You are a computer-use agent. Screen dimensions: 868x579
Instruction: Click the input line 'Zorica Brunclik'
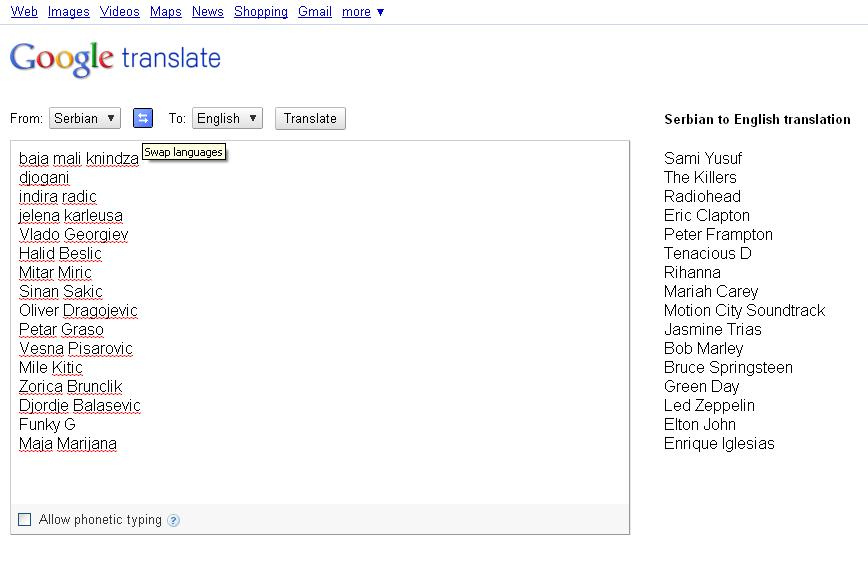[70, 386]
